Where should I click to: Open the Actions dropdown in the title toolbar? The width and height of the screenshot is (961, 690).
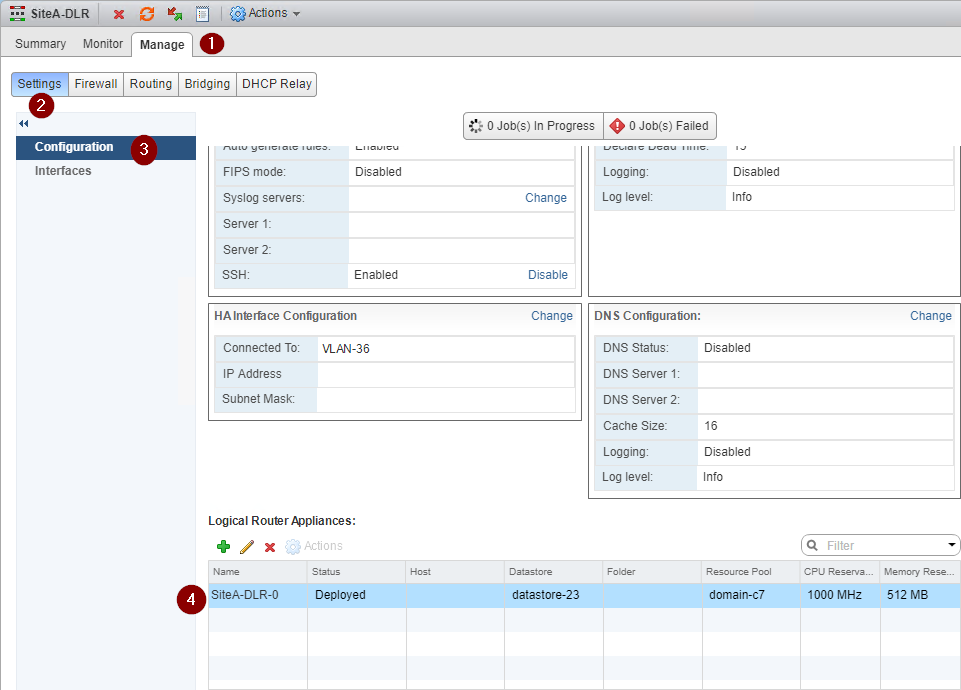click(x=265, y=13)
